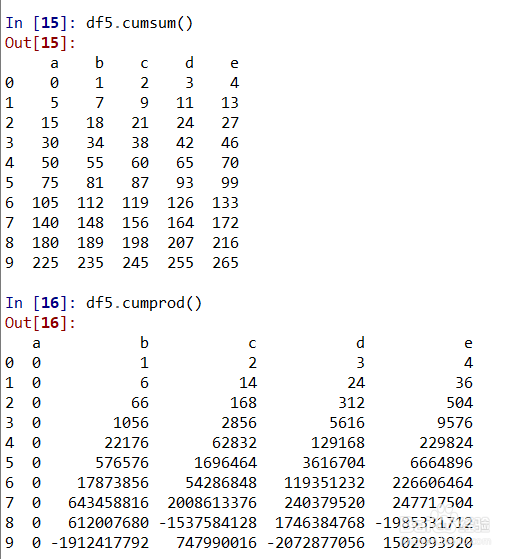This screenshot has height=559, width=521.
Task: Click value 46 in cumsum row 3
Action: 230,143
